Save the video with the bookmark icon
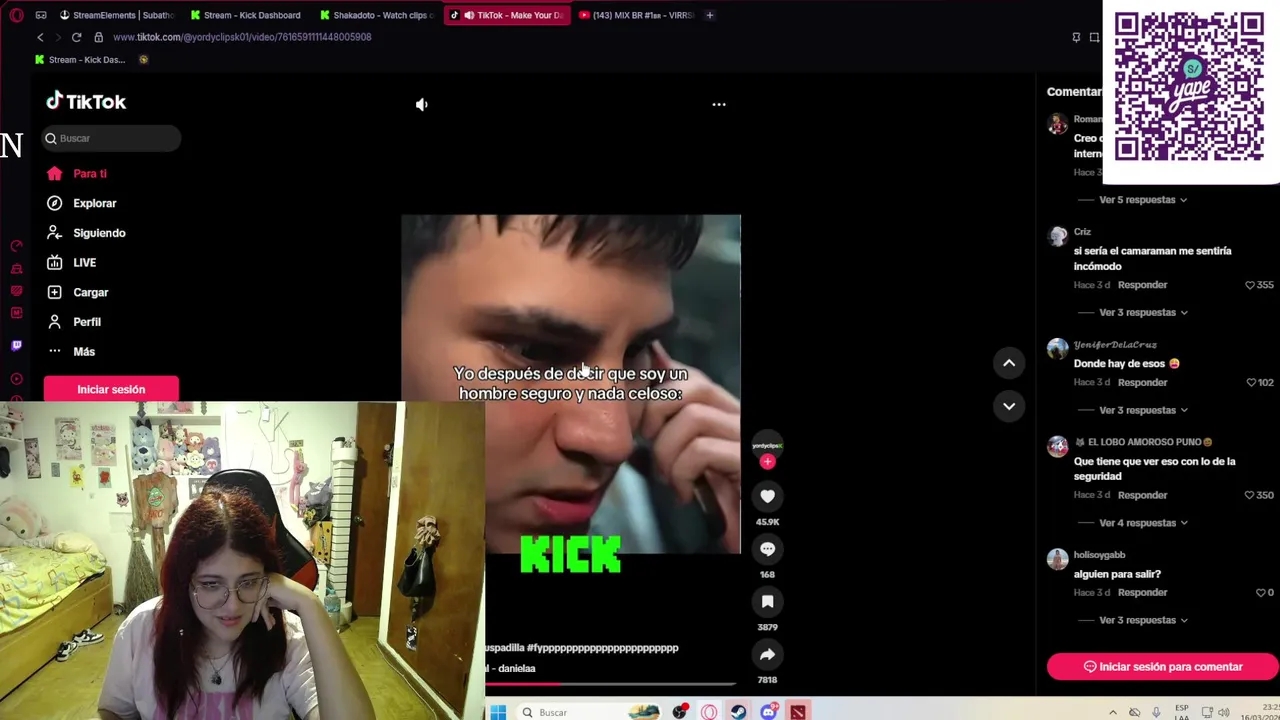The width and height of the screenshot is (1280, 720). pos(767,601)
